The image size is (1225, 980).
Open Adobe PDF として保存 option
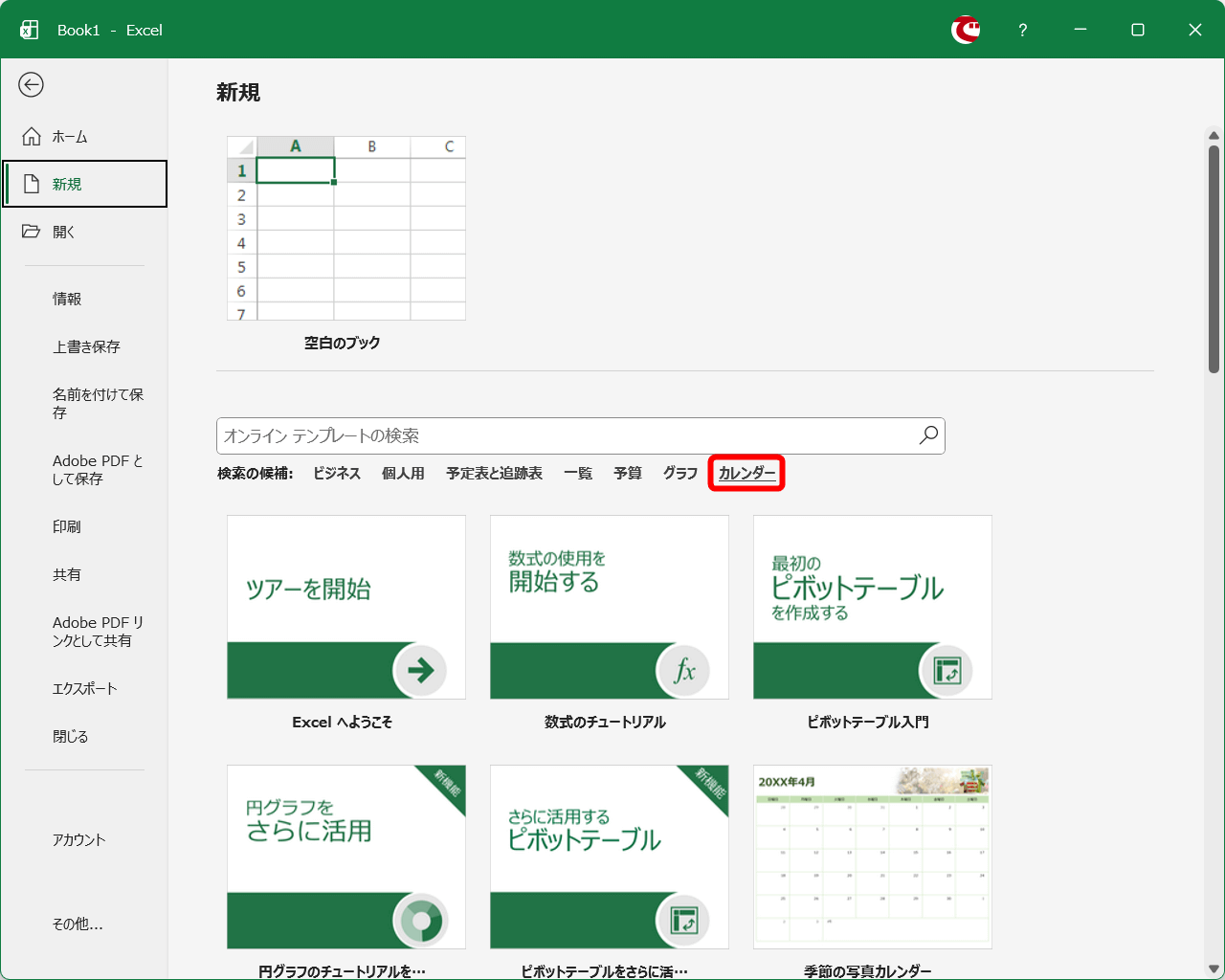[x=97, y=469]
